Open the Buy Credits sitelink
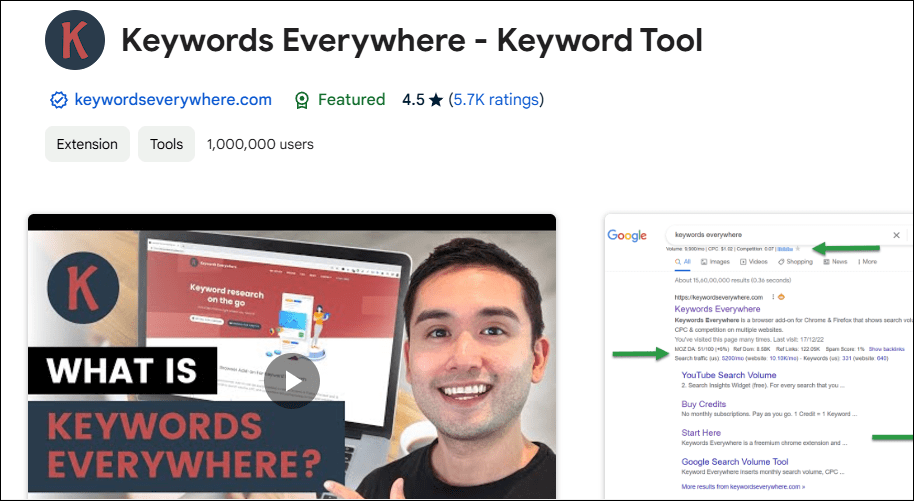The height and width of the screenshot is (501, 914). pos(704,404)
